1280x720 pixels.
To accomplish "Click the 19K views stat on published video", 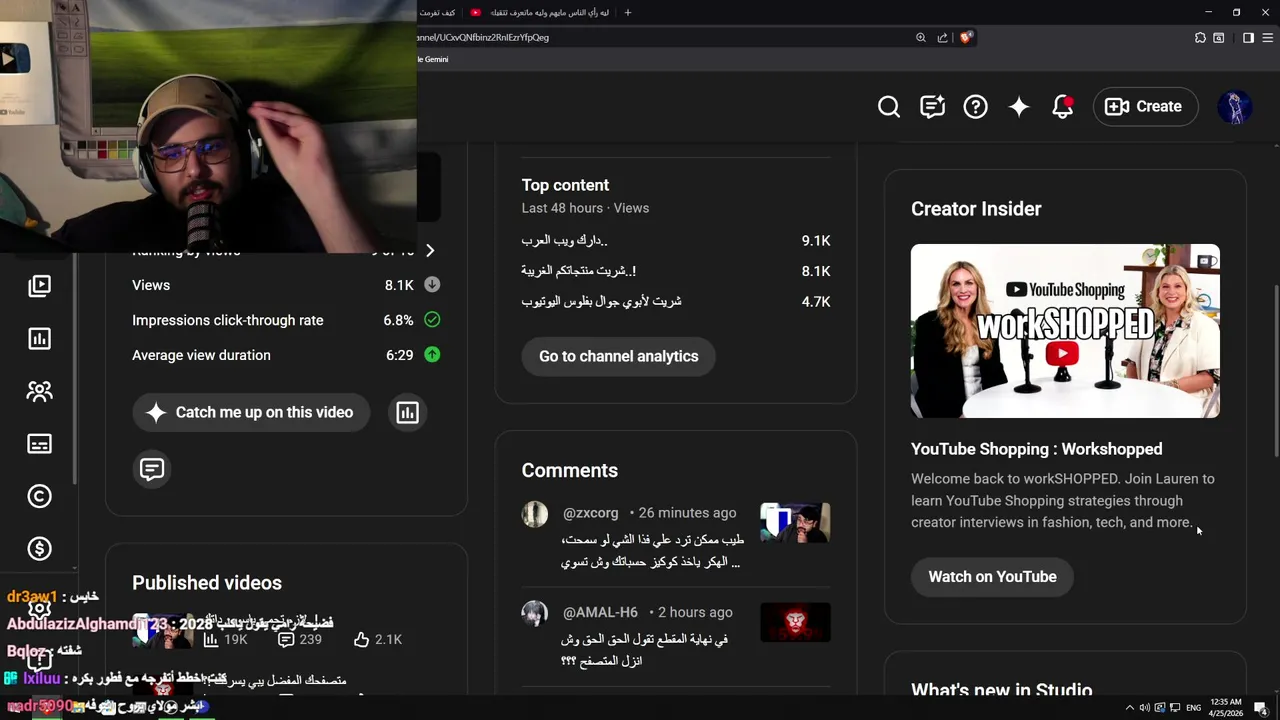I will click(225, 639).
